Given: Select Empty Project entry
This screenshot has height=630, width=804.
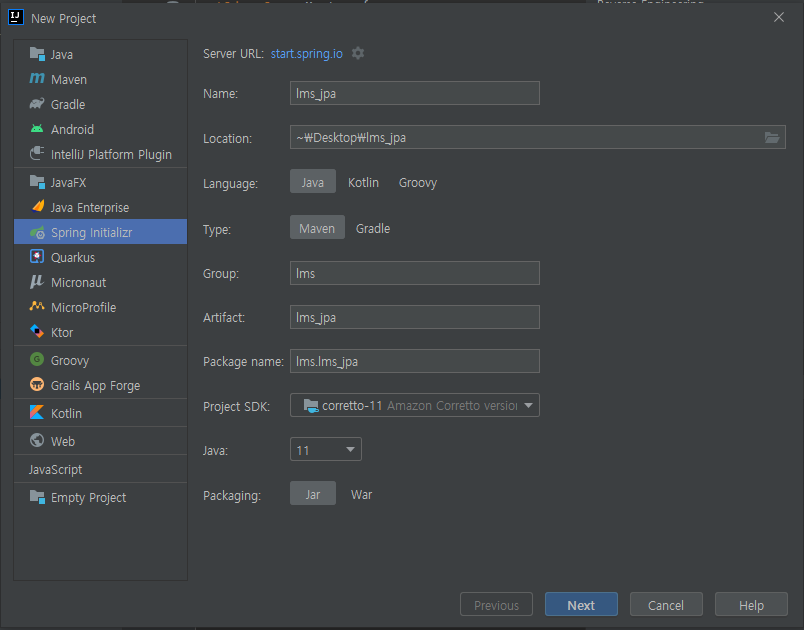Looking at the screenshot, I should (x=100, y=497).
